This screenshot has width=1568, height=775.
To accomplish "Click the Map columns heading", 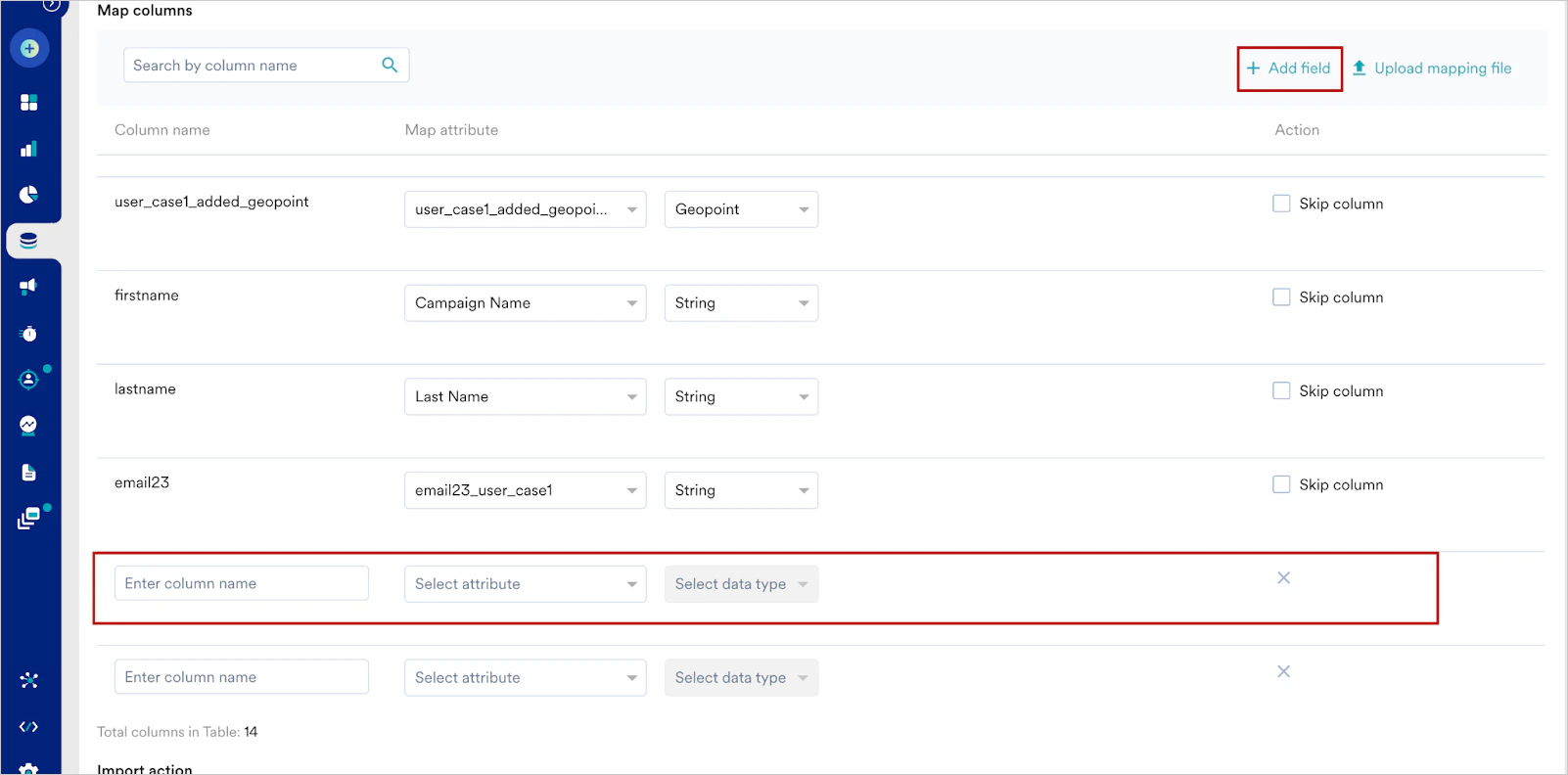I will click(x=145, y=11).
